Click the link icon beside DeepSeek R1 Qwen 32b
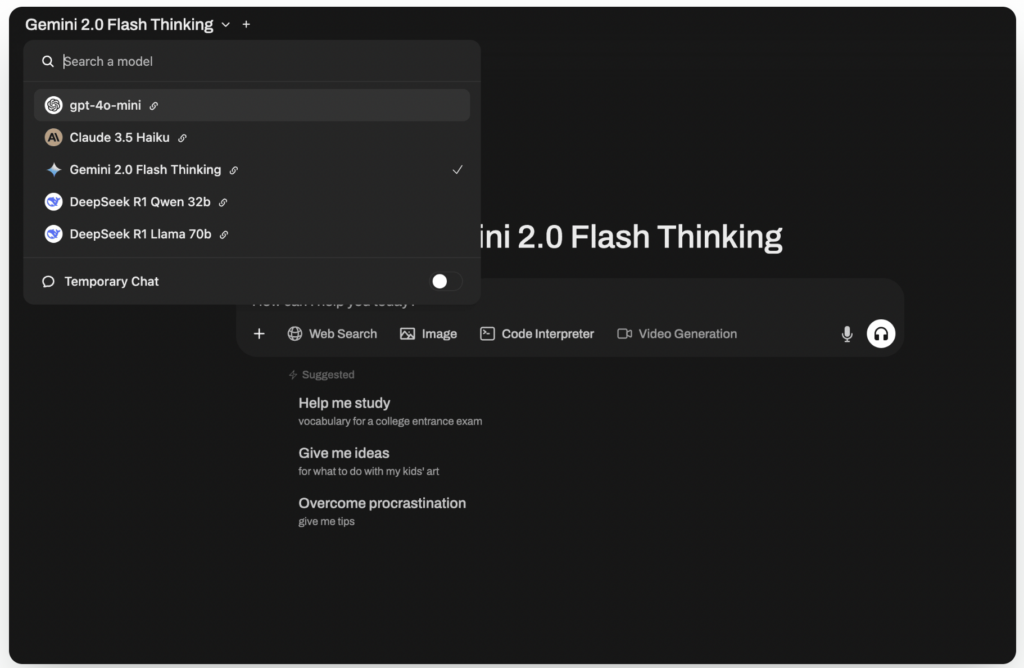 (x=223, y=202)
